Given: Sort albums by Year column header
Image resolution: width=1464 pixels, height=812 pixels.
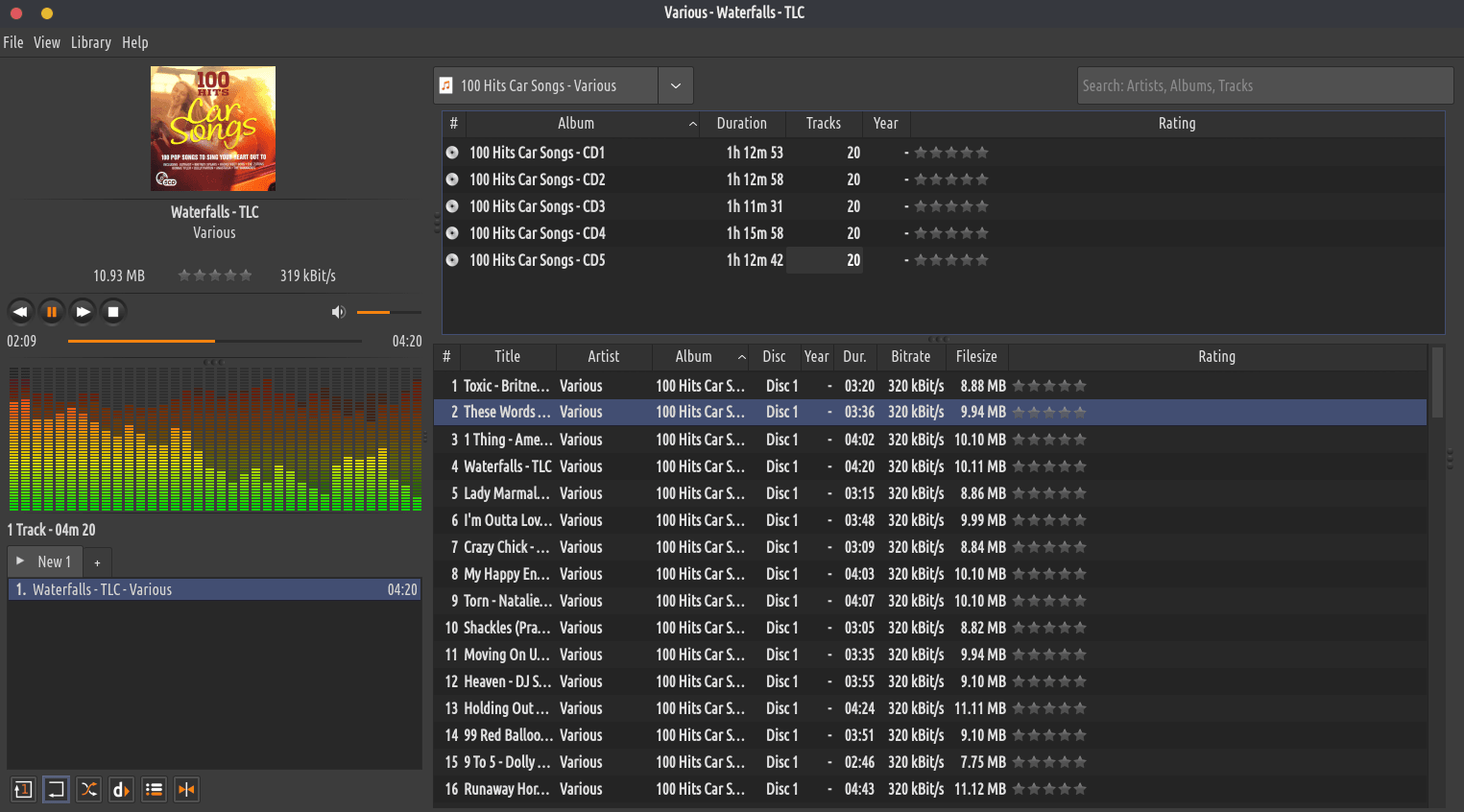Looking at the screenshot, I should 886,123.
